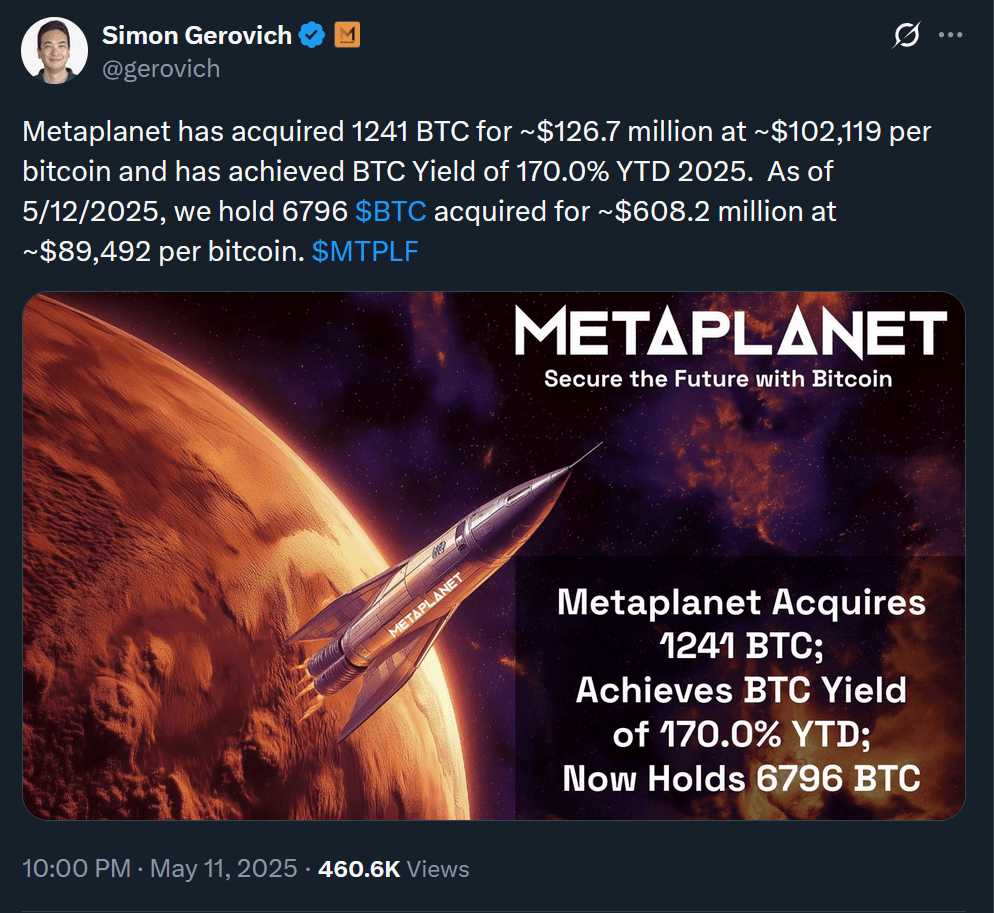Screen dimensions: 994x913
Task: Click the @gerovich handle
Action: (x=161, y=68)
